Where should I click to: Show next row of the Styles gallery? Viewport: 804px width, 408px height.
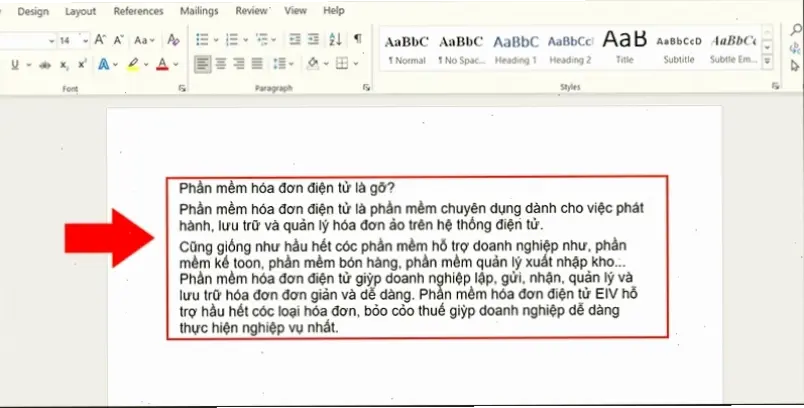click(x=767, y=48)
